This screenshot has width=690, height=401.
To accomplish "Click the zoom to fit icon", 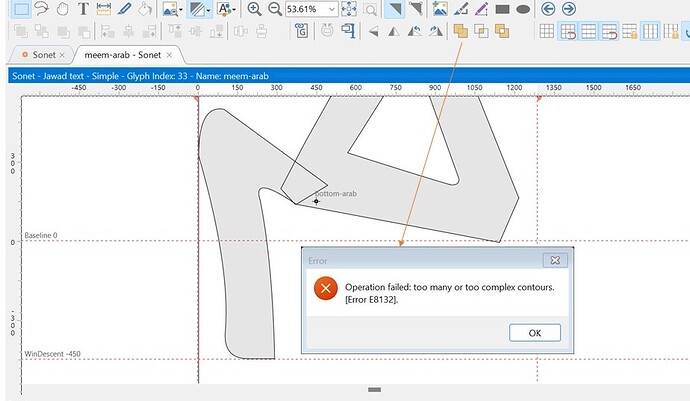I will click(349, 9).
